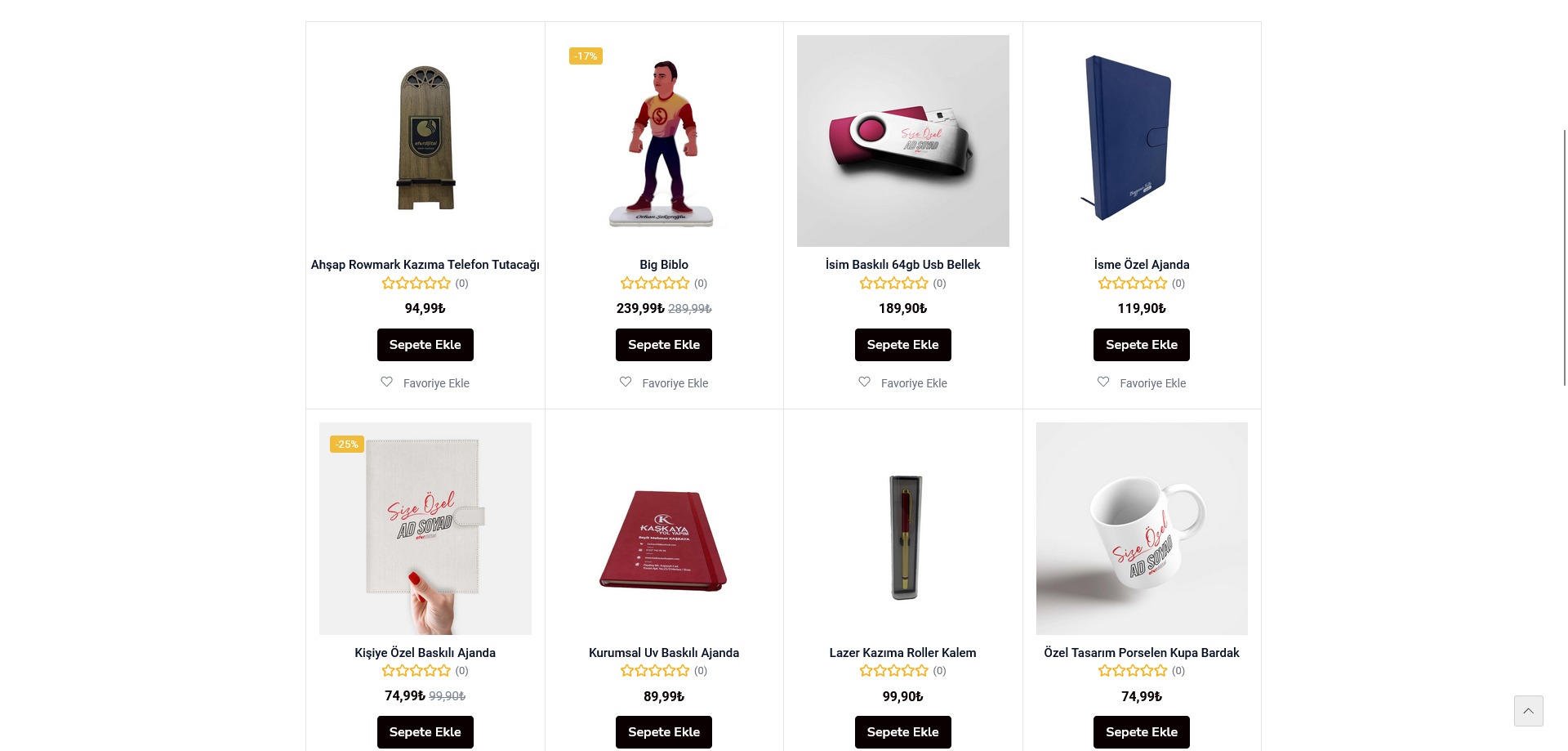
Task: Click the scroll-to-top arrow button
Action: click(1528, 711)
